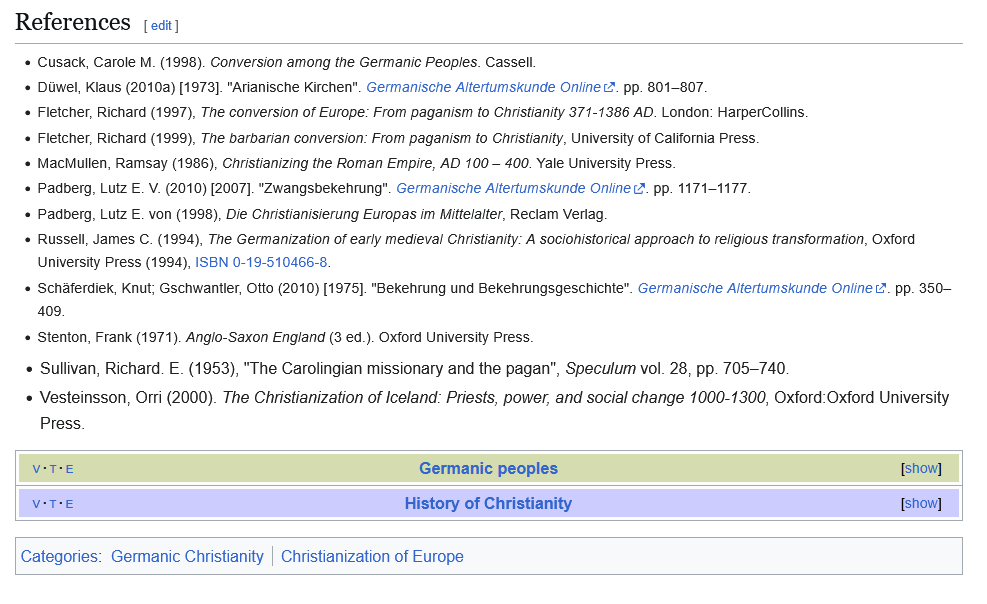The image size is (987, 604).
Task: Click 'The barbarian conversion' Fletcher 1999 title
Action: (x=382, y=138)
